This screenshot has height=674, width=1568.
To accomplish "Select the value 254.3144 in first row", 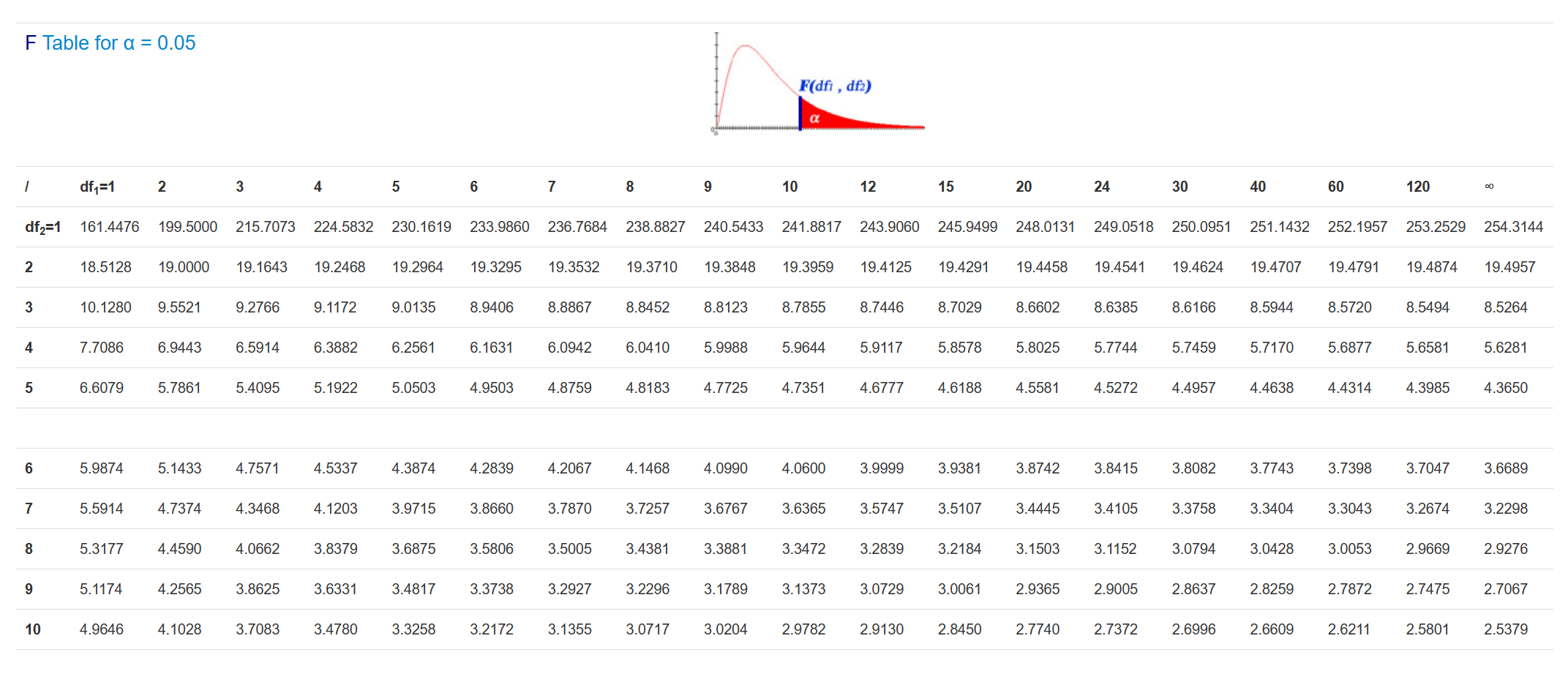I will (x=1513, y=227).
